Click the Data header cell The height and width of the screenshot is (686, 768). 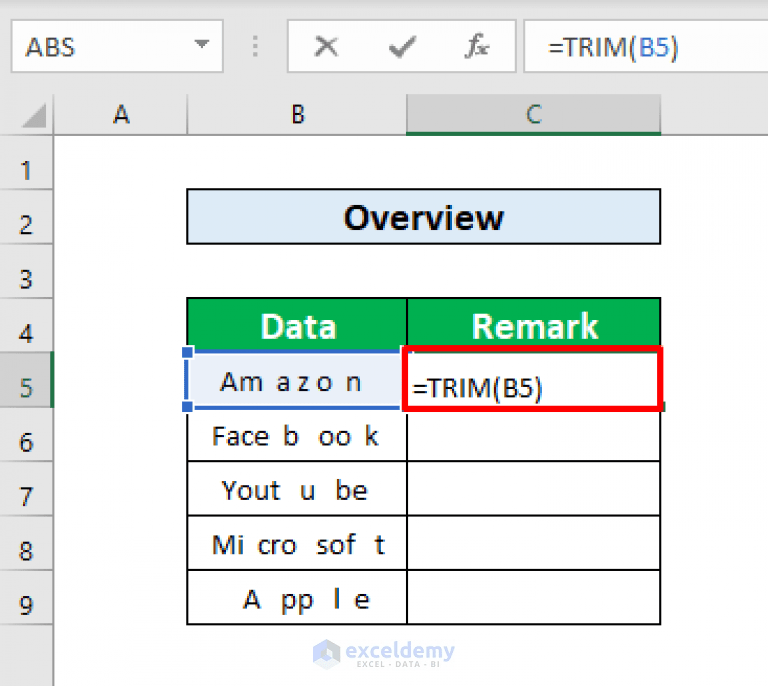pos(297,325)
